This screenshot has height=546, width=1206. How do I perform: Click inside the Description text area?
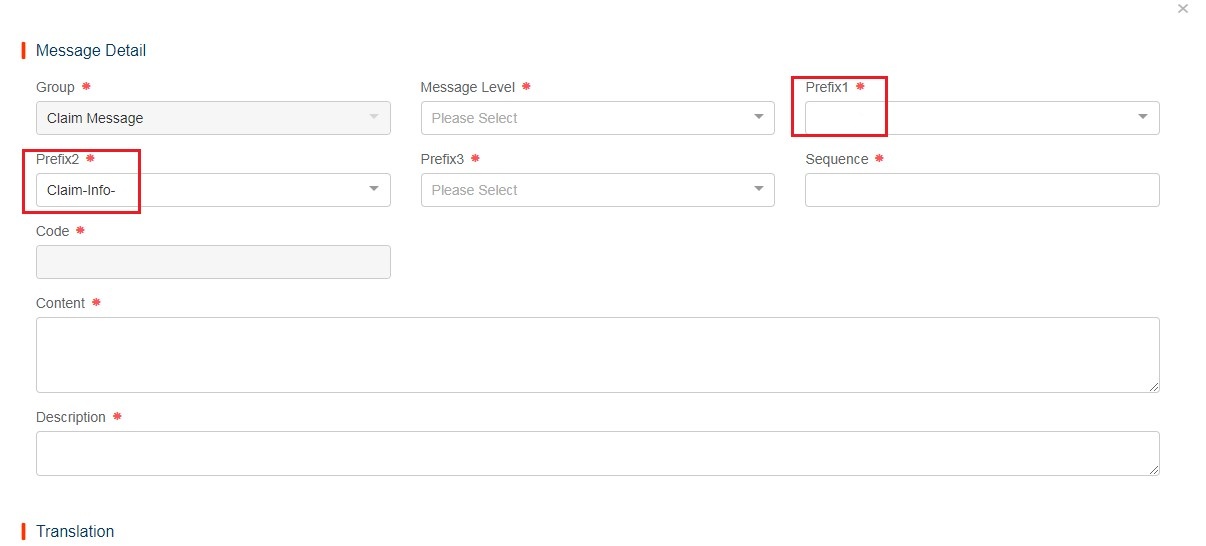tap(597, 452)
